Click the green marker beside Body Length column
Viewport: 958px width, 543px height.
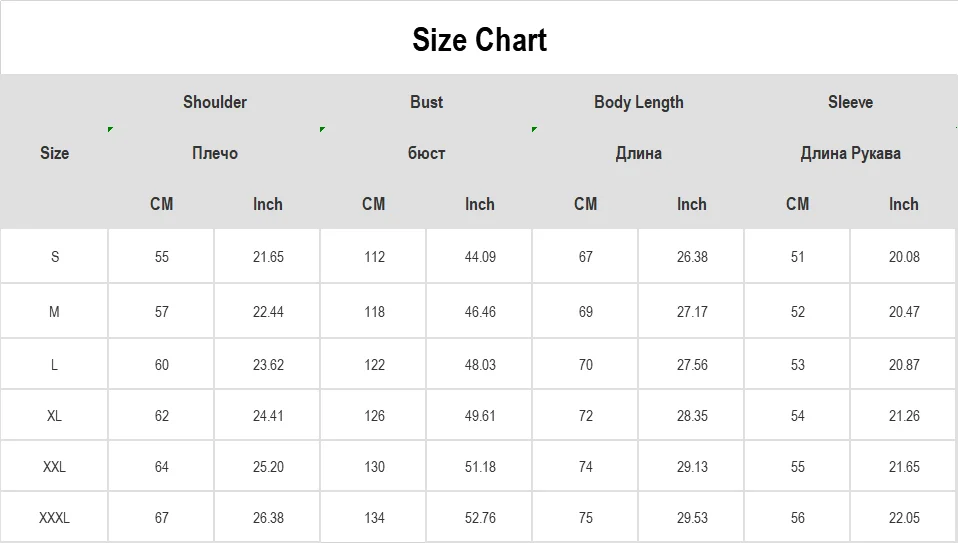coord(535,129)
